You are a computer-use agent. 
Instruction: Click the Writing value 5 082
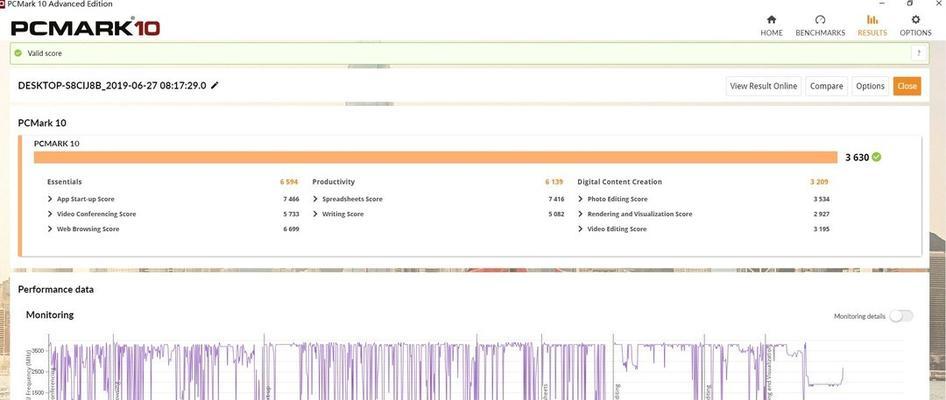[x=556, y=214]
